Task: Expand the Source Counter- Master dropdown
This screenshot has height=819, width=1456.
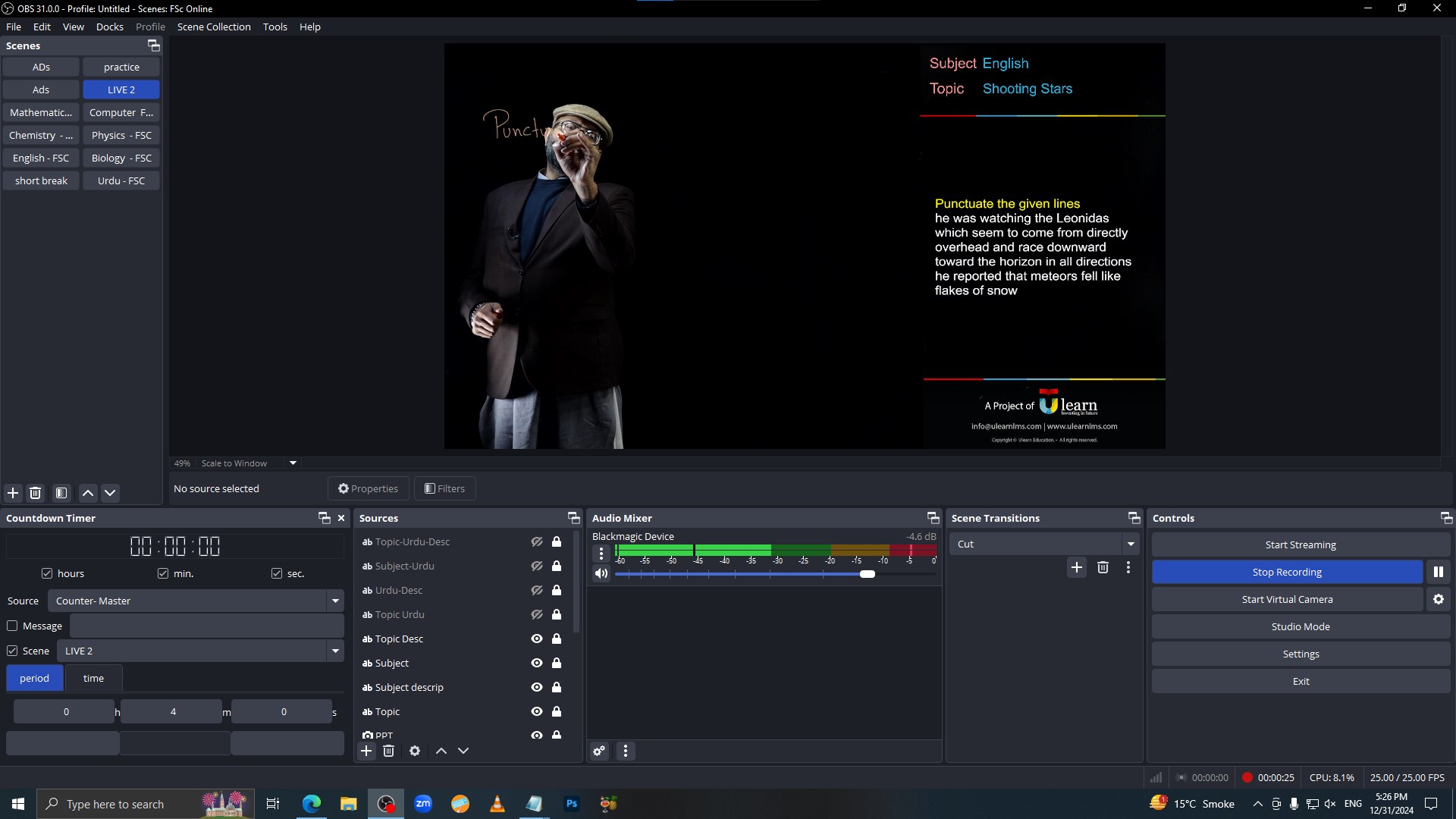Action: coord(335,601)
